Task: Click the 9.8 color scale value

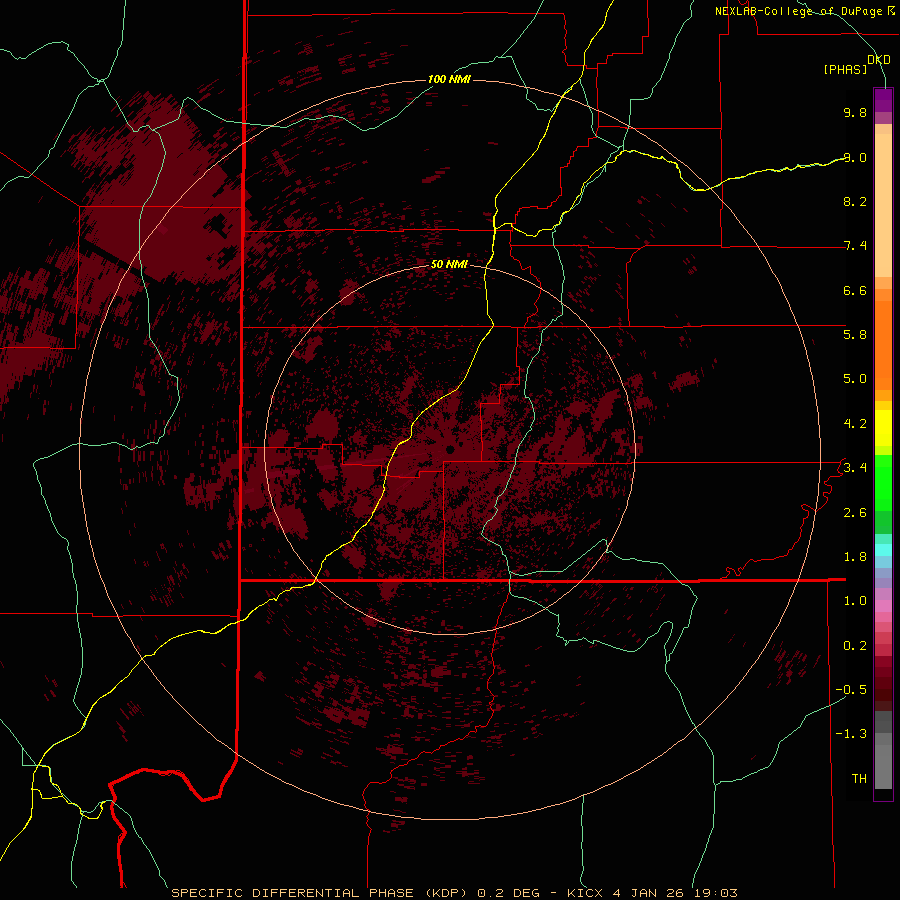Action: tap(855, 112)
